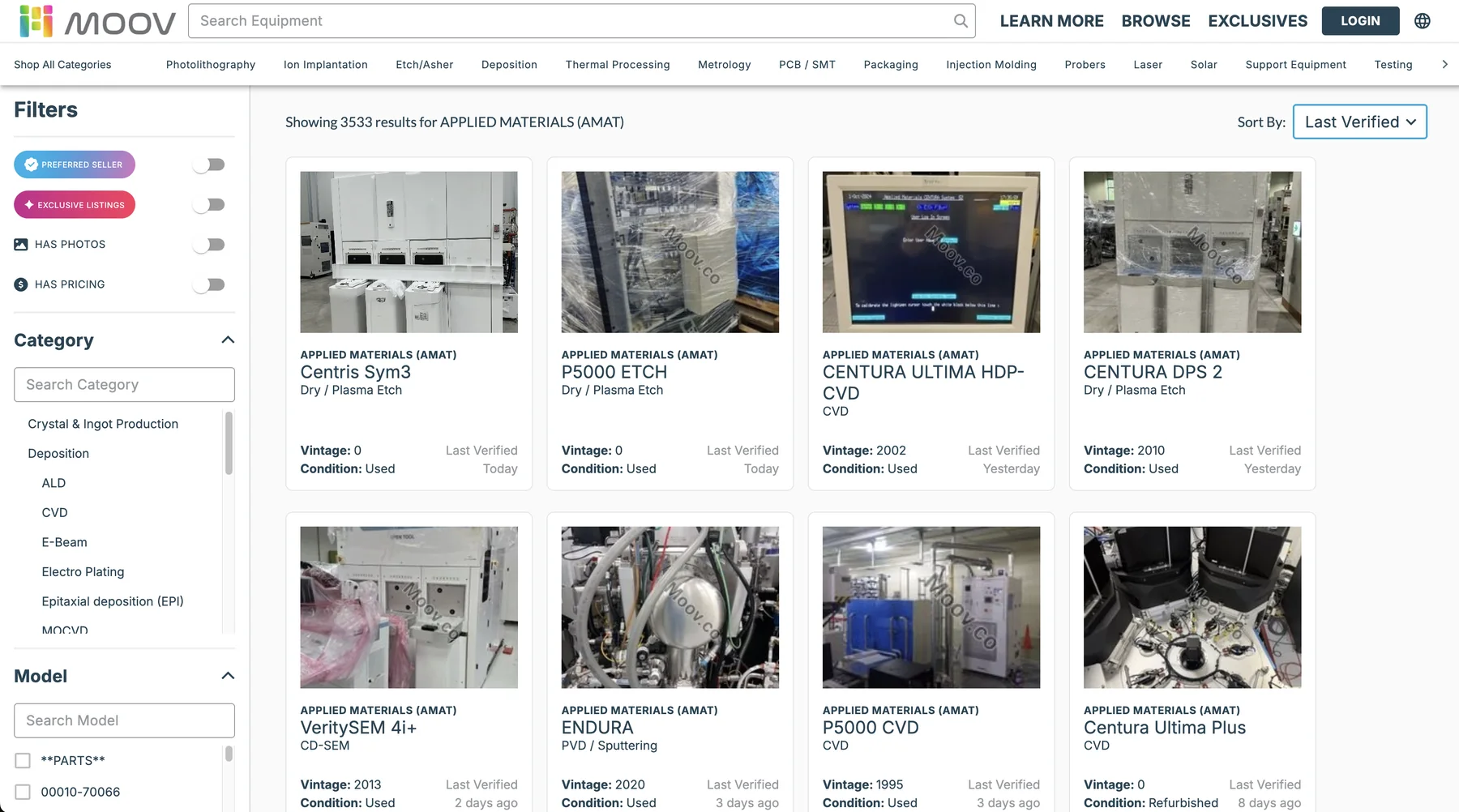Enable the Has Photos filter switch
Viewport: 1459px width, 812px height.
pyautogui.click(x=209, y=245)
